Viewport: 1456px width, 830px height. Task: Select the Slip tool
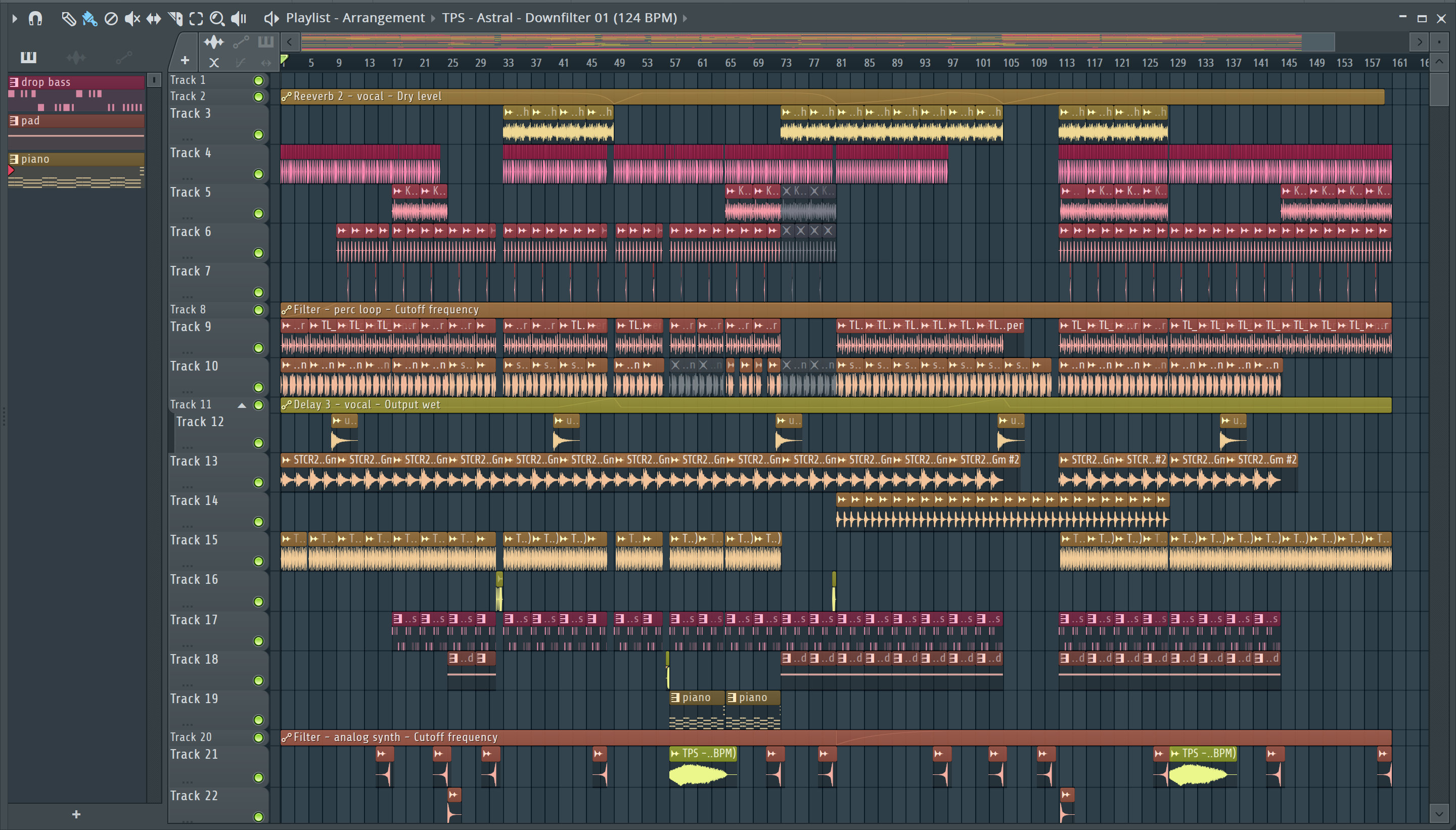coord(153,19)
